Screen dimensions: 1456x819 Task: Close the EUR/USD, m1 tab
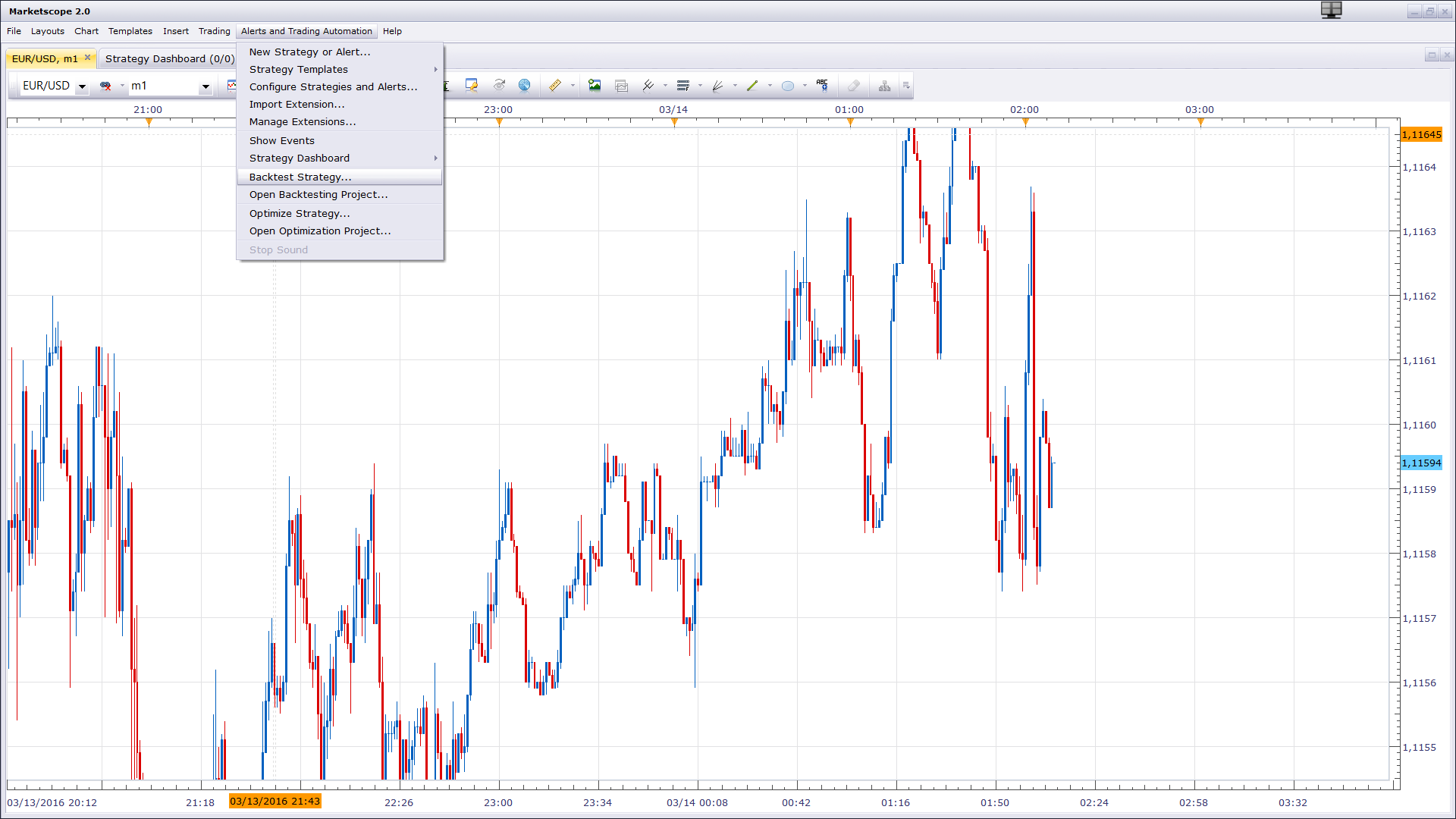click(x=88, y=58)
